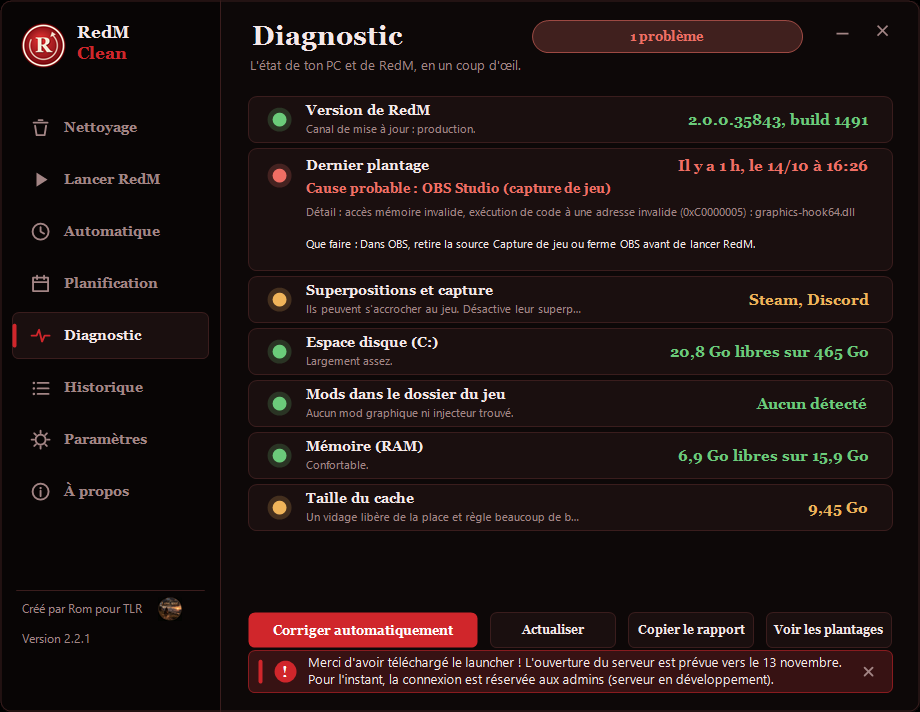
Task: Open the À propos page
Action: pos(110,491)
